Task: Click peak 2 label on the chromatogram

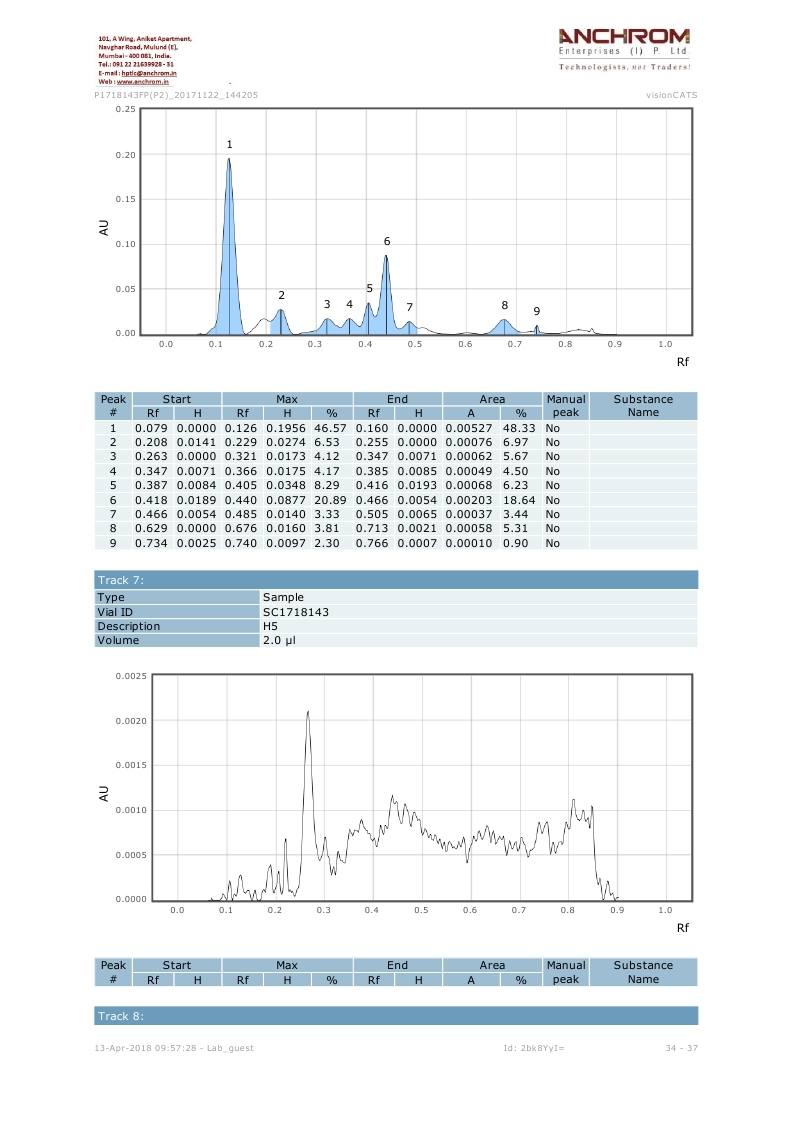Action: (282, 295)
